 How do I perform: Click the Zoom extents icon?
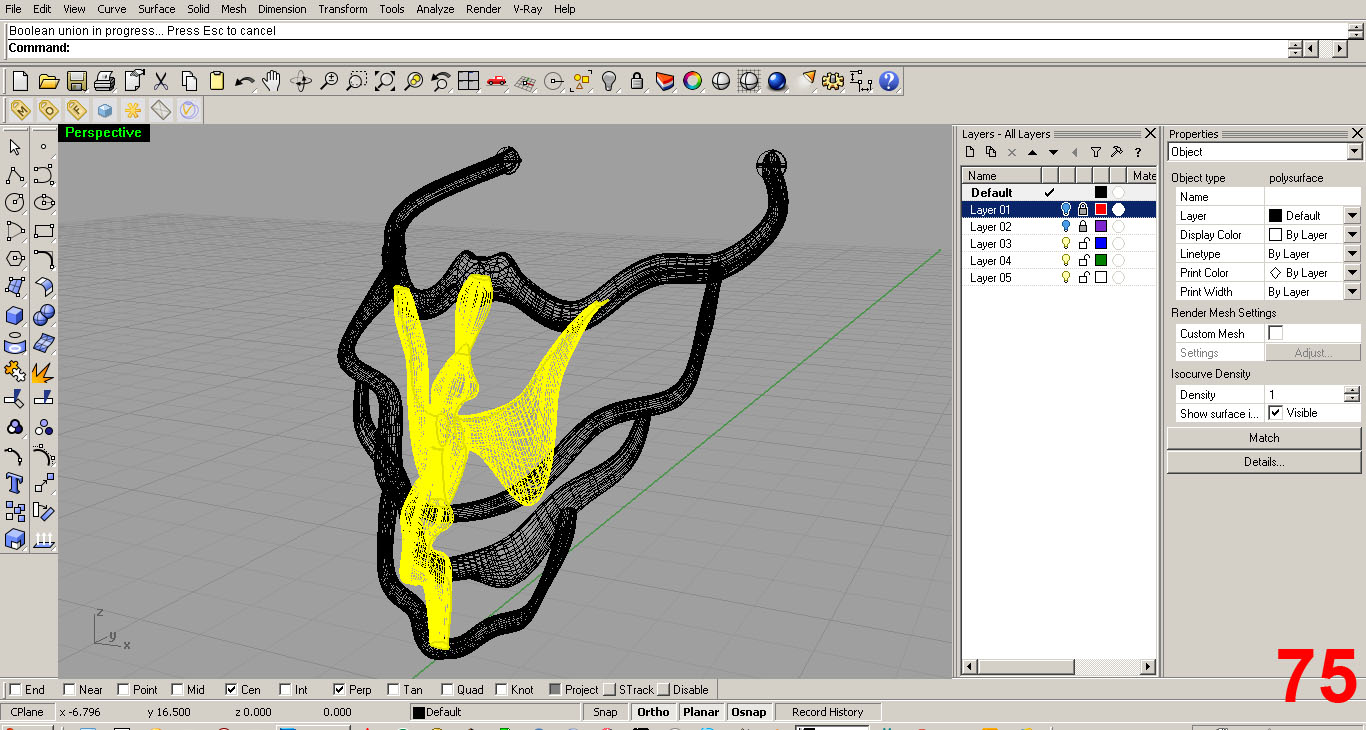pos(384,81)
